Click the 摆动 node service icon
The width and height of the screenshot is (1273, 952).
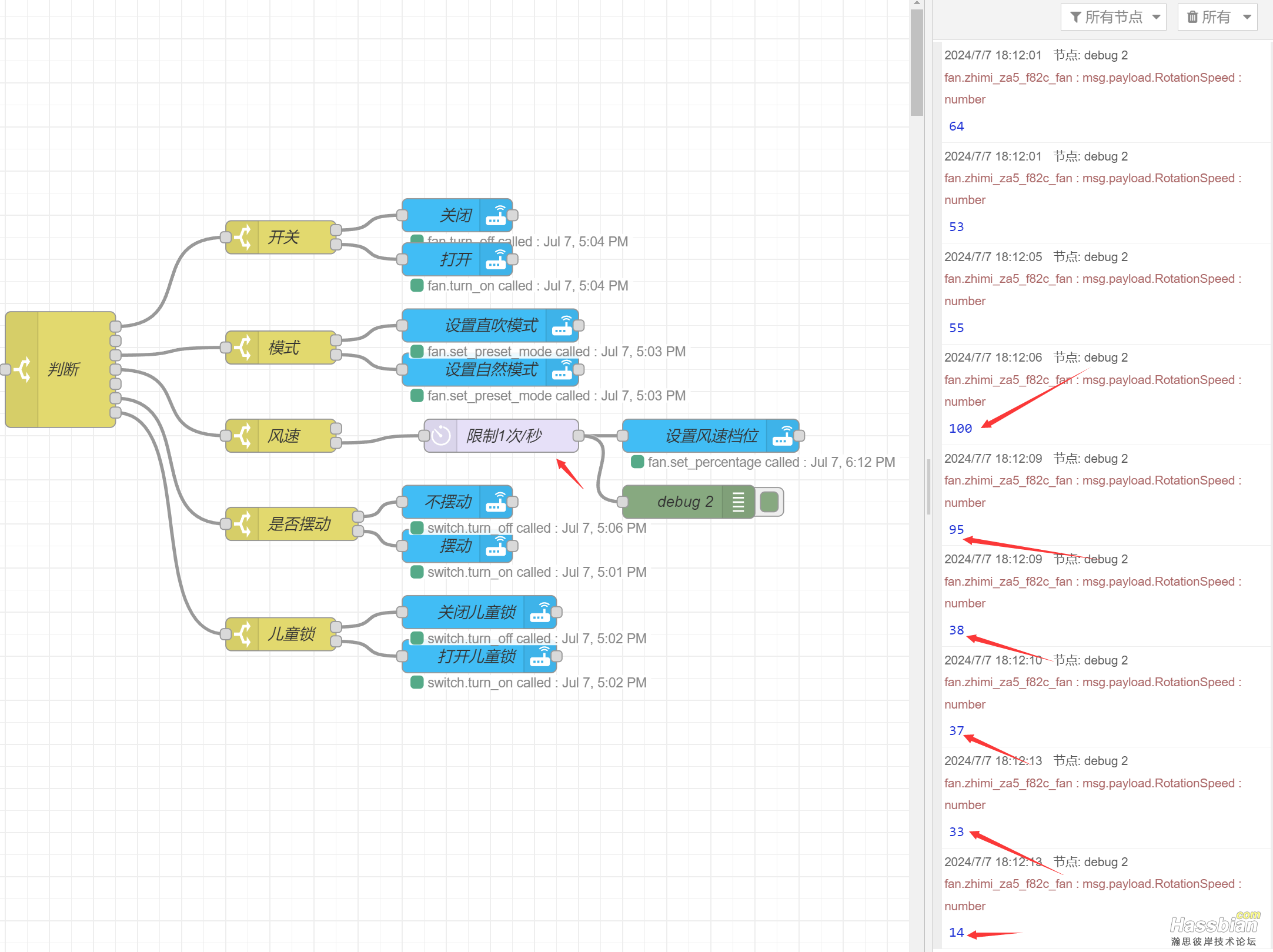pyautogui.click(x=496, y=546)
